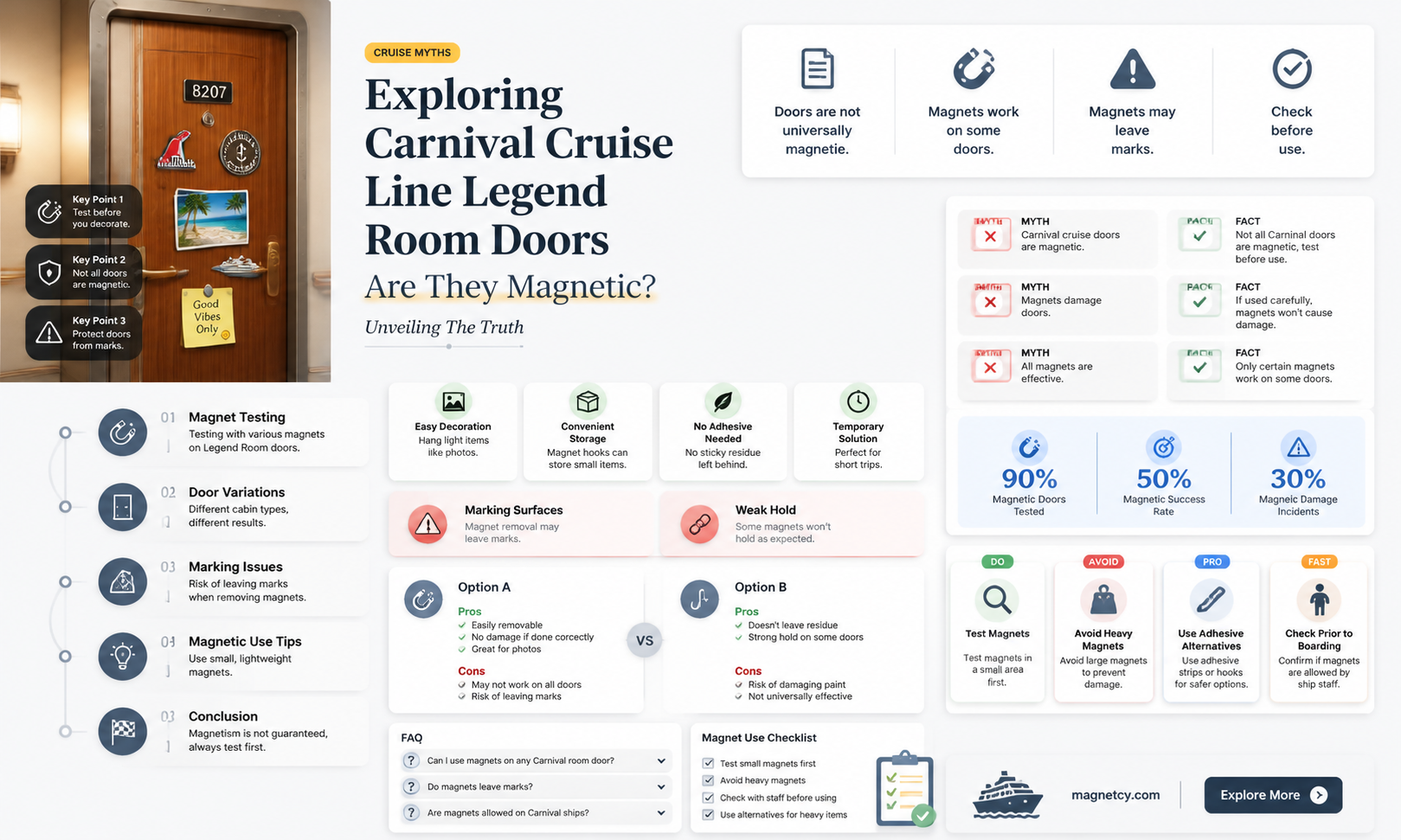Click green check for 'Not all Carninal doors' fact
Screen dimensions: 1401x840
[x=1199, y=235]
